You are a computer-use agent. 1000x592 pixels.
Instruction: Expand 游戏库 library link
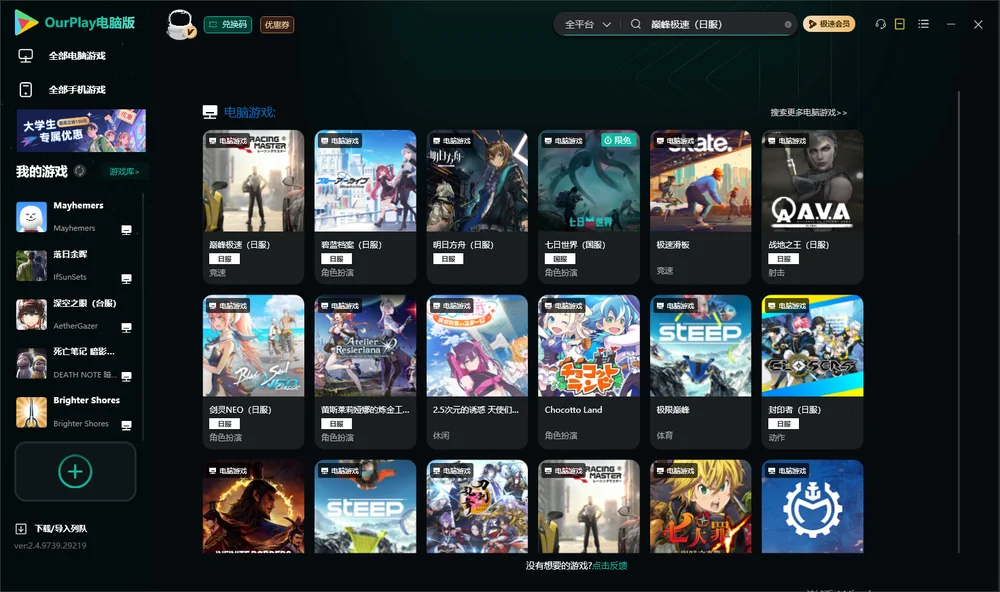click(124, 172)
